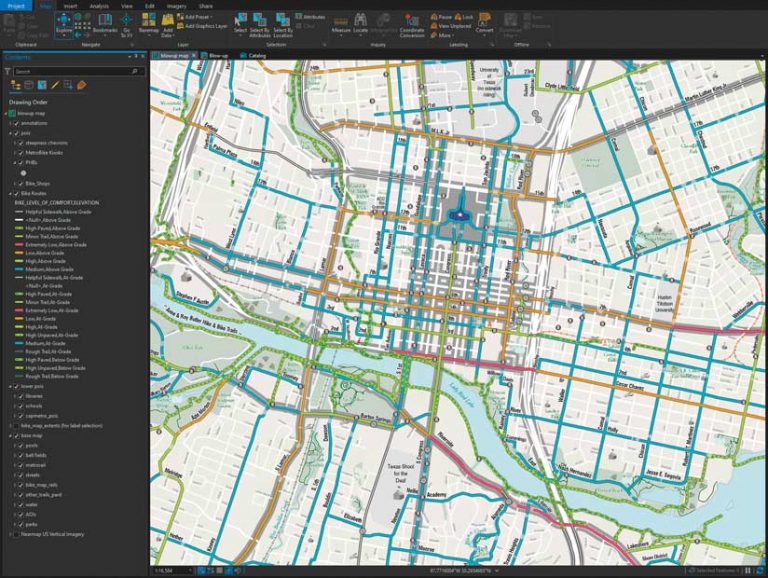Open the Insert ribbon tab

pos(71,6)
